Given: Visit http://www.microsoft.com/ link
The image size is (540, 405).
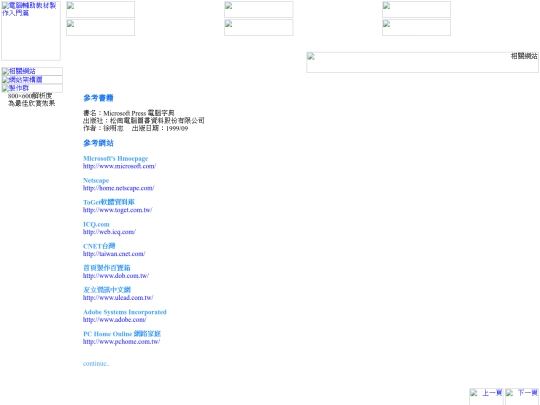Looking at the screenshot, I should [x=120, y=166].
